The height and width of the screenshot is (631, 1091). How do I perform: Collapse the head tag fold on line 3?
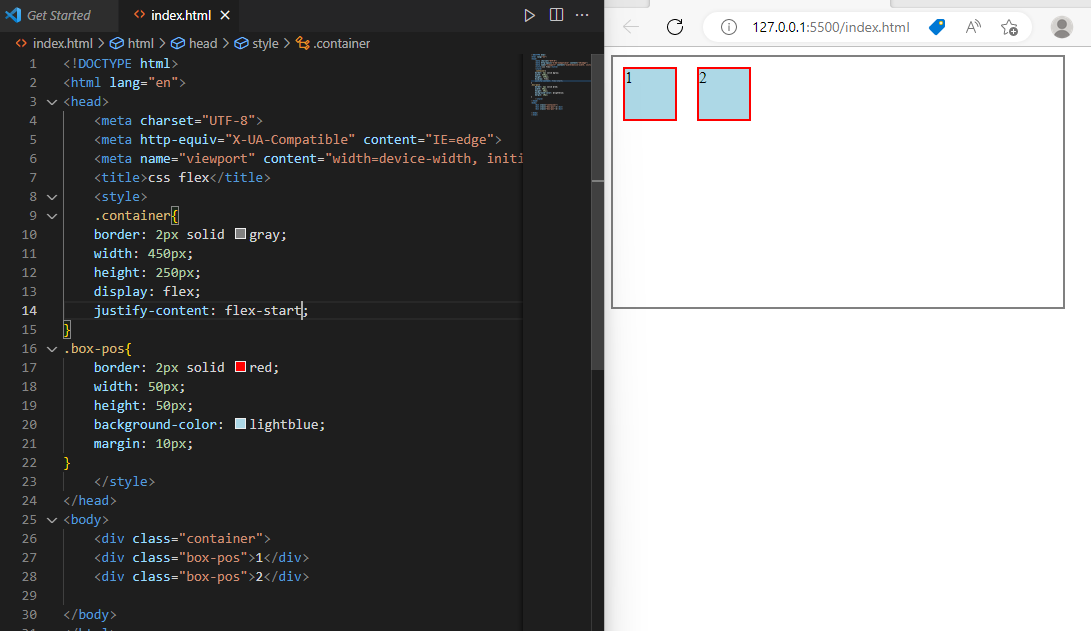click(x=51, y=102)
